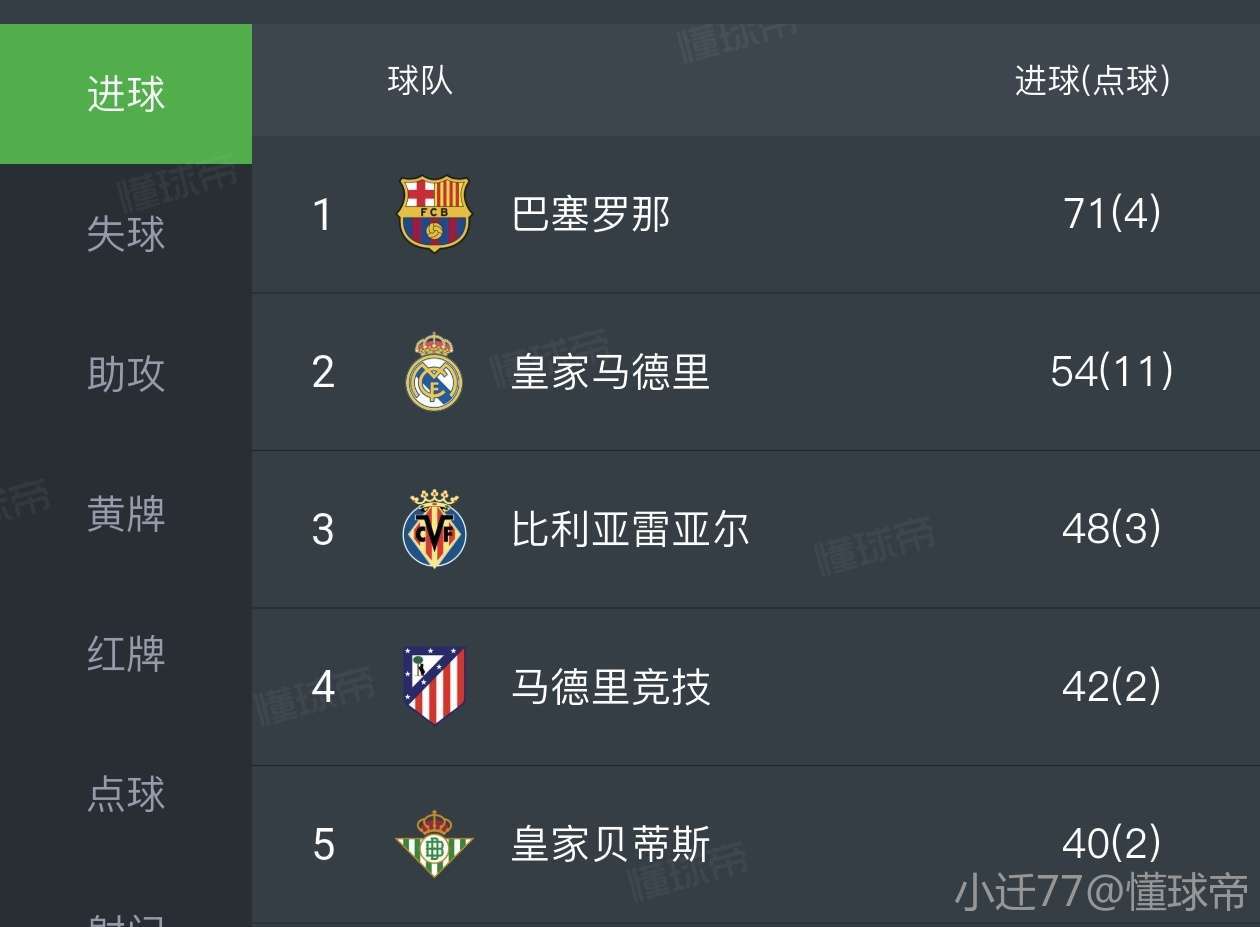The height and width of the screenshot is (927, 1260).
Task: Click the Real Madrid crest icon
Action: click(434, 372)
